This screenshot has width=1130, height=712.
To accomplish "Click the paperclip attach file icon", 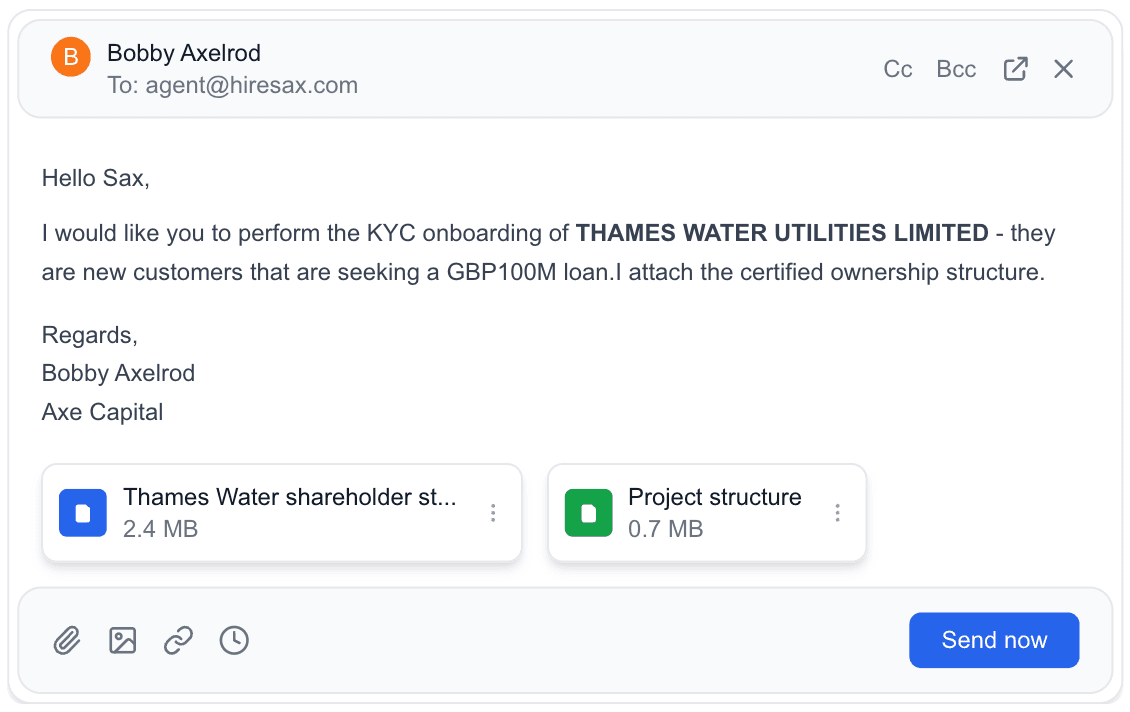I will 67,641.
